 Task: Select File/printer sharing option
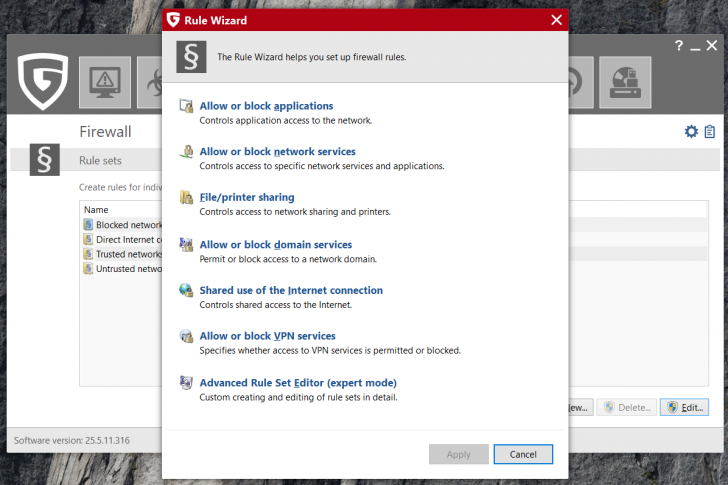(247, 197)
